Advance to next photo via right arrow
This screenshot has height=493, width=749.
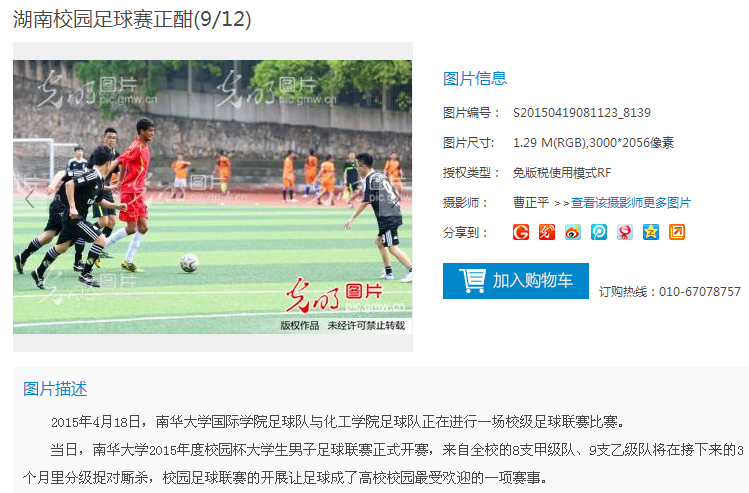(396, 199)
